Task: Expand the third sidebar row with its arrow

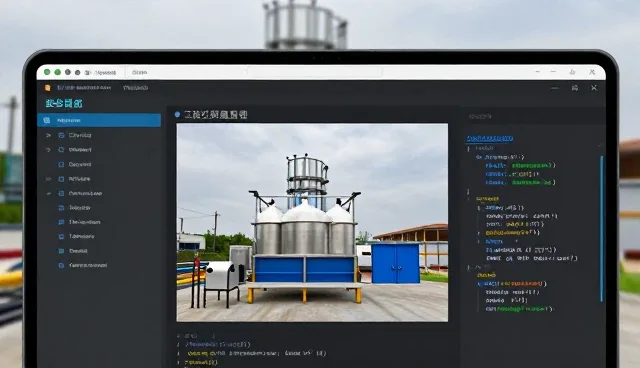Action: click(48, 150)
